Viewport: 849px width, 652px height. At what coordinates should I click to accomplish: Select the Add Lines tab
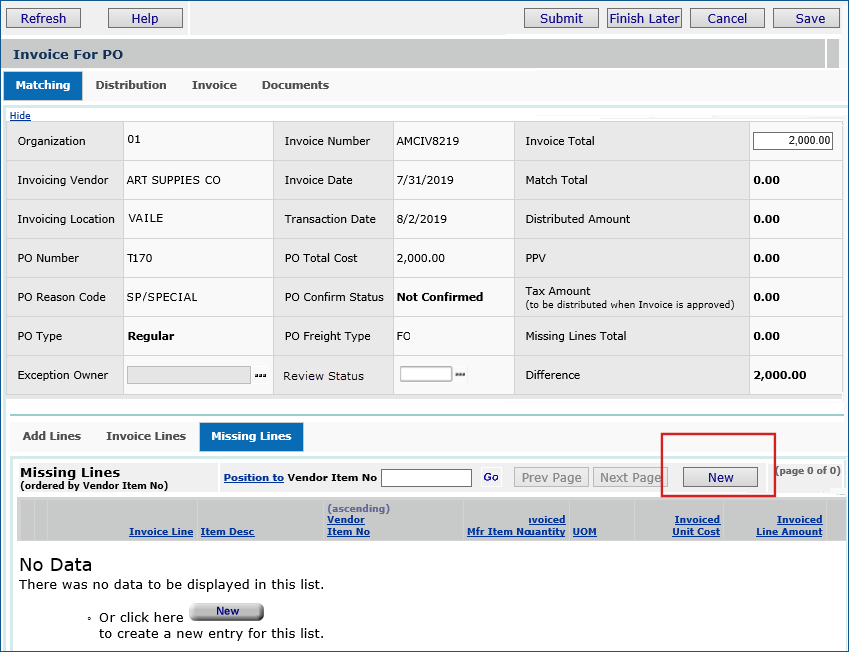(52, 436)
